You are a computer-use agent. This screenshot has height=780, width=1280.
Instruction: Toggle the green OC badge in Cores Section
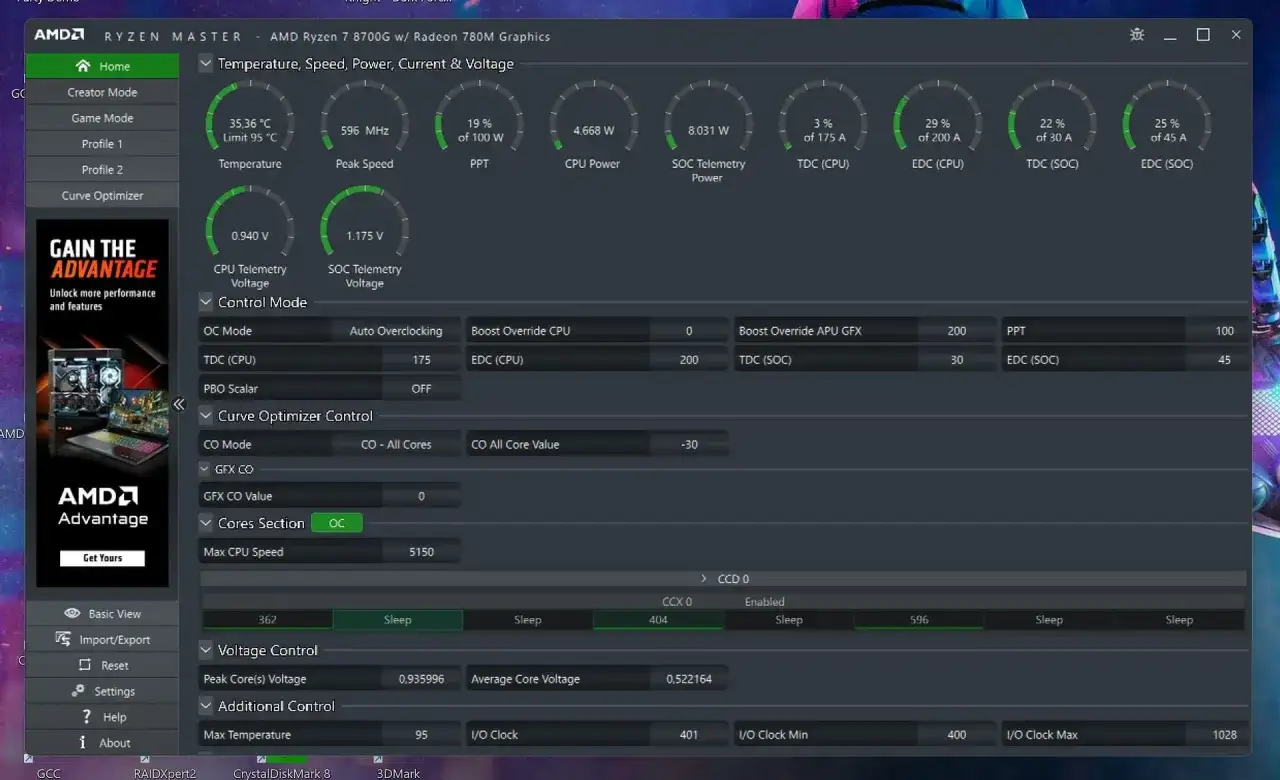click(337, 523)
